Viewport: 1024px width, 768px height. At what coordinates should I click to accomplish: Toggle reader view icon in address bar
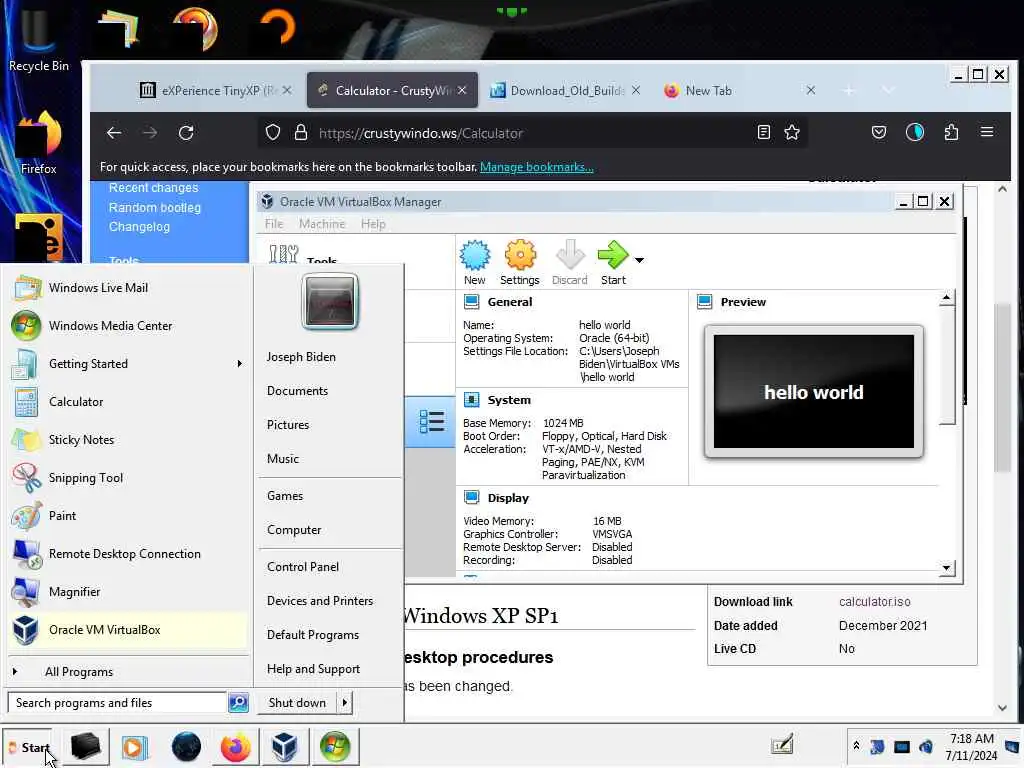763,133
